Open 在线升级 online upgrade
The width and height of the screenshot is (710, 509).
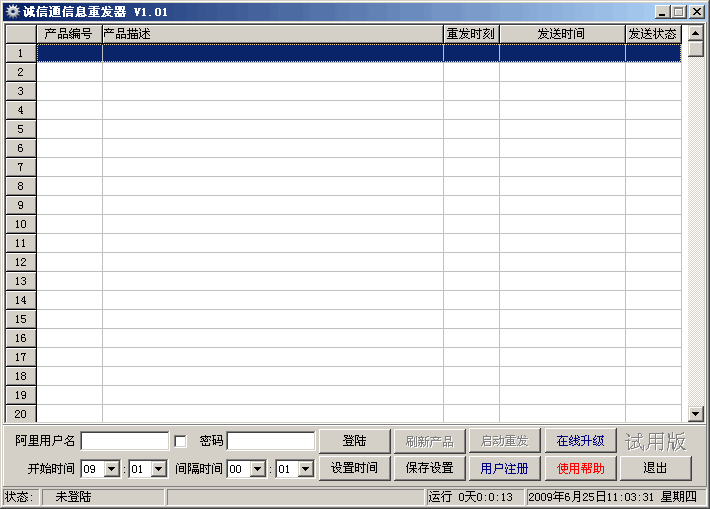tap(580, 441)
